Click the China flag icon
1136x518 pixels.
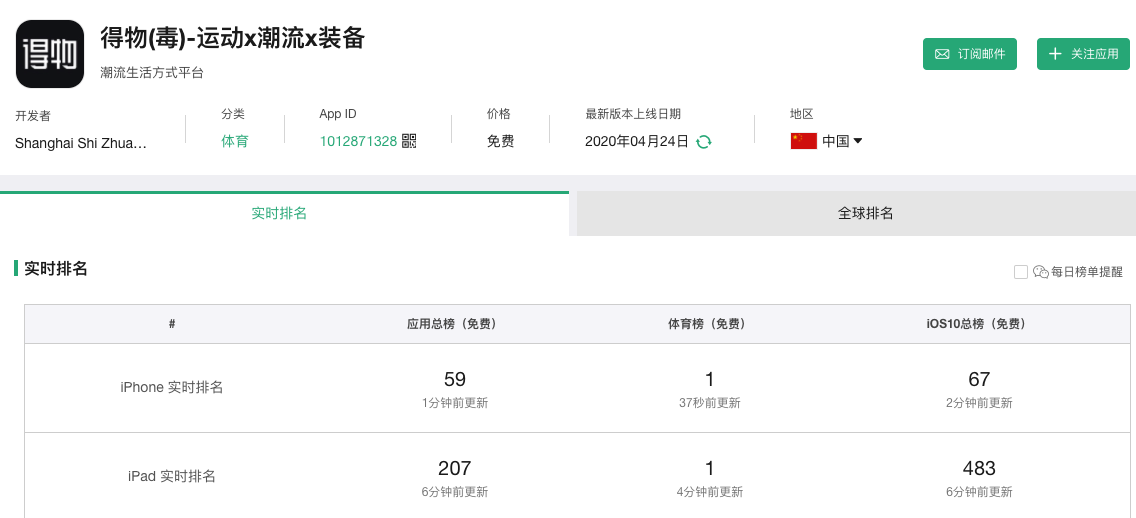click(803, 141)
